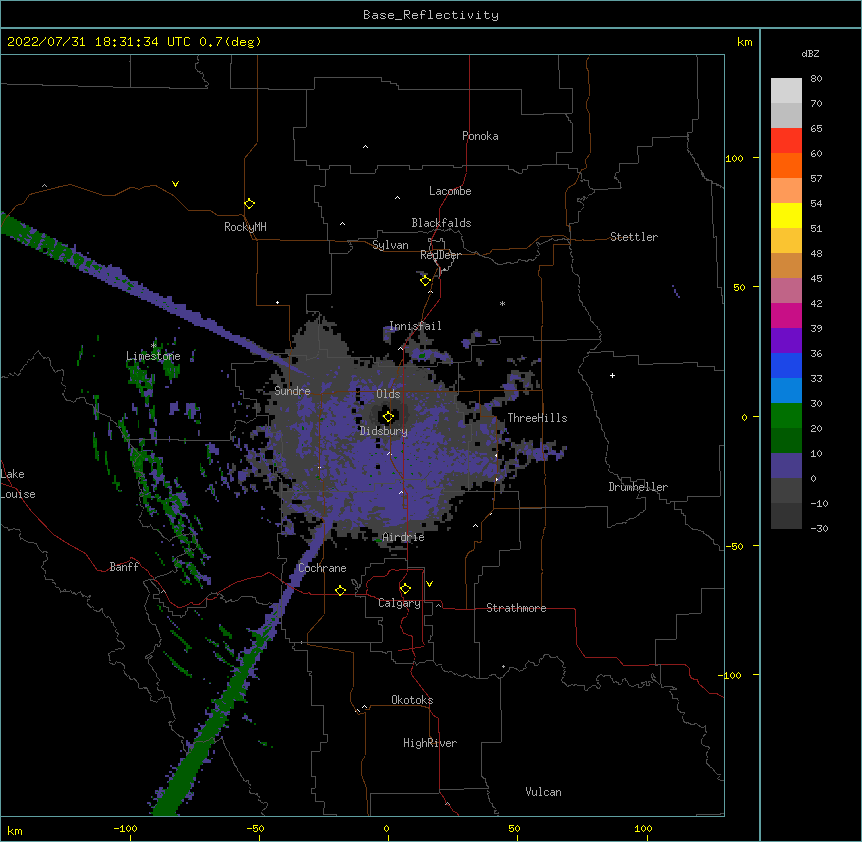Image resolution: width=862 pixels, height=842 pixels.
Task: Click the Lake Louise label
Action: (x=17, y=484)
